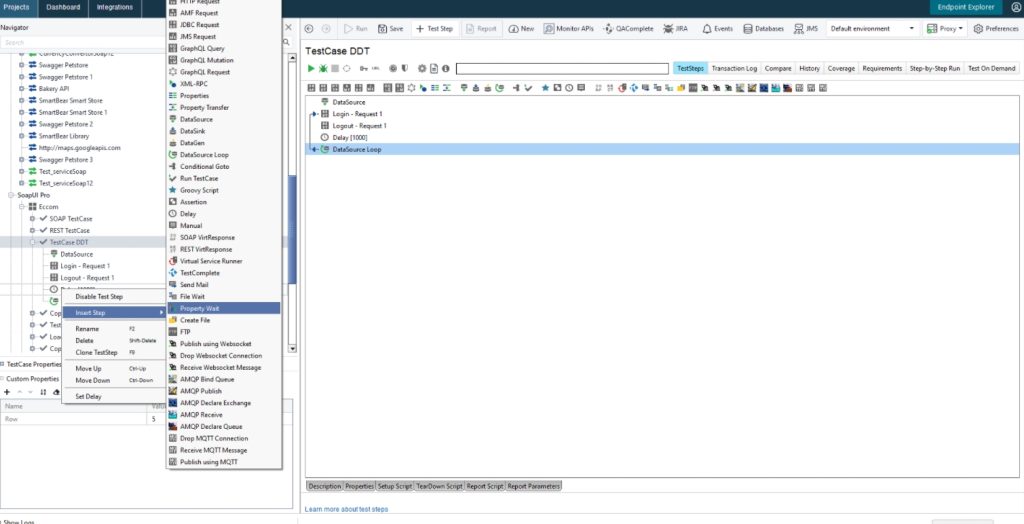The height and width of the screenshot is (524, 1024).
Task: Click the shield security icon in TestCase toolbar
Action: point(404,69)
